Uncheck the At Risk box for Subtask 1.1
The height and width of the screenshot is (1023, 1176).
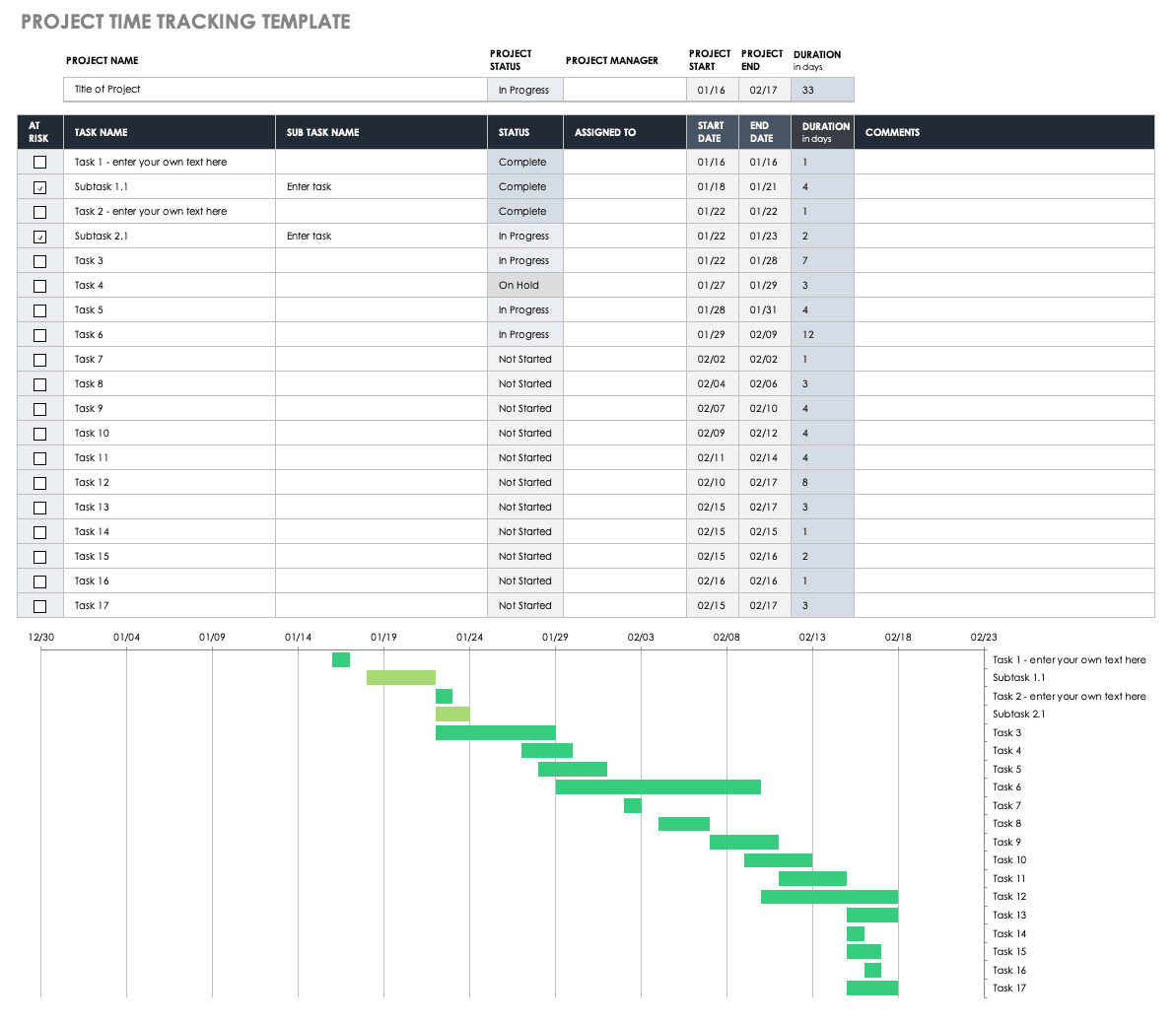tap(40, 187)
